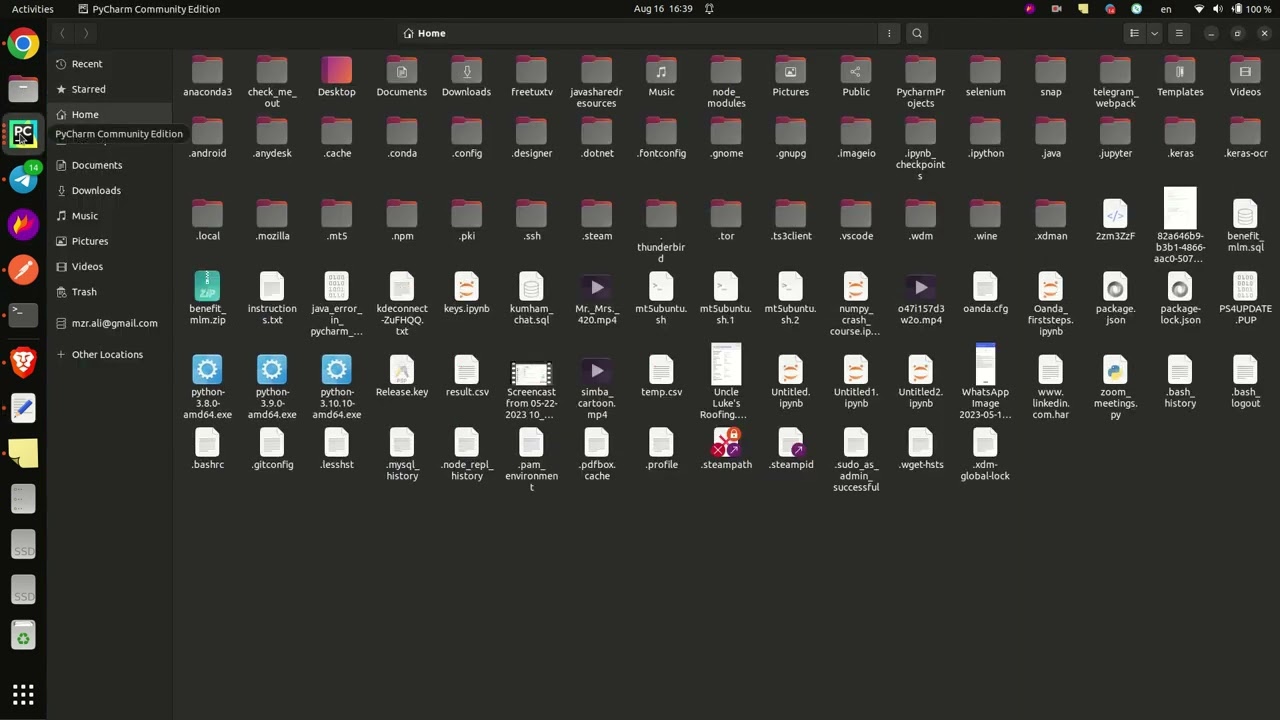The width and height of the screenshot is (1280, 720).
Task: Select the python-3.8.0-amd64.exe installer
Action: coord(207,388)
